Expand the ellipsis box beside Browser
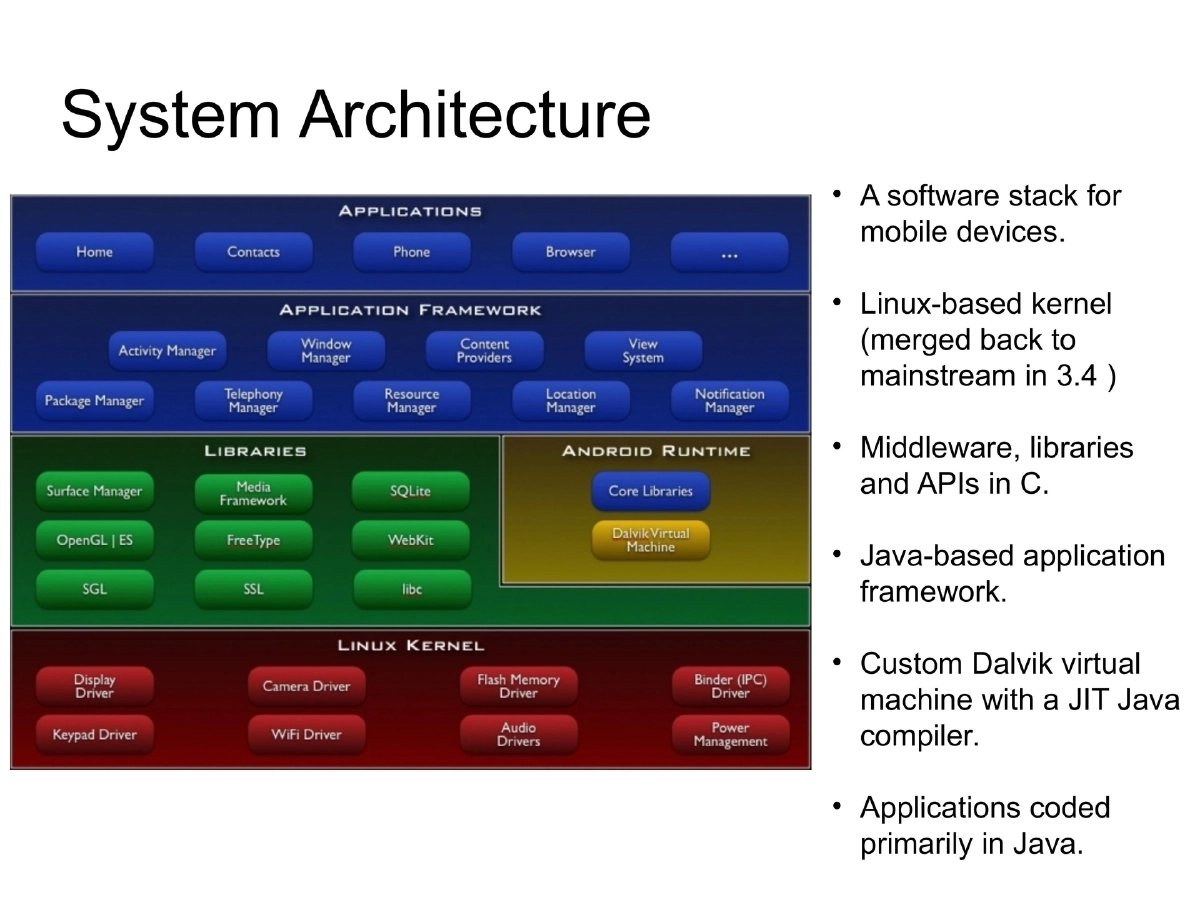The width and height of the screenshot is (1200, 900). pos(729,252)
